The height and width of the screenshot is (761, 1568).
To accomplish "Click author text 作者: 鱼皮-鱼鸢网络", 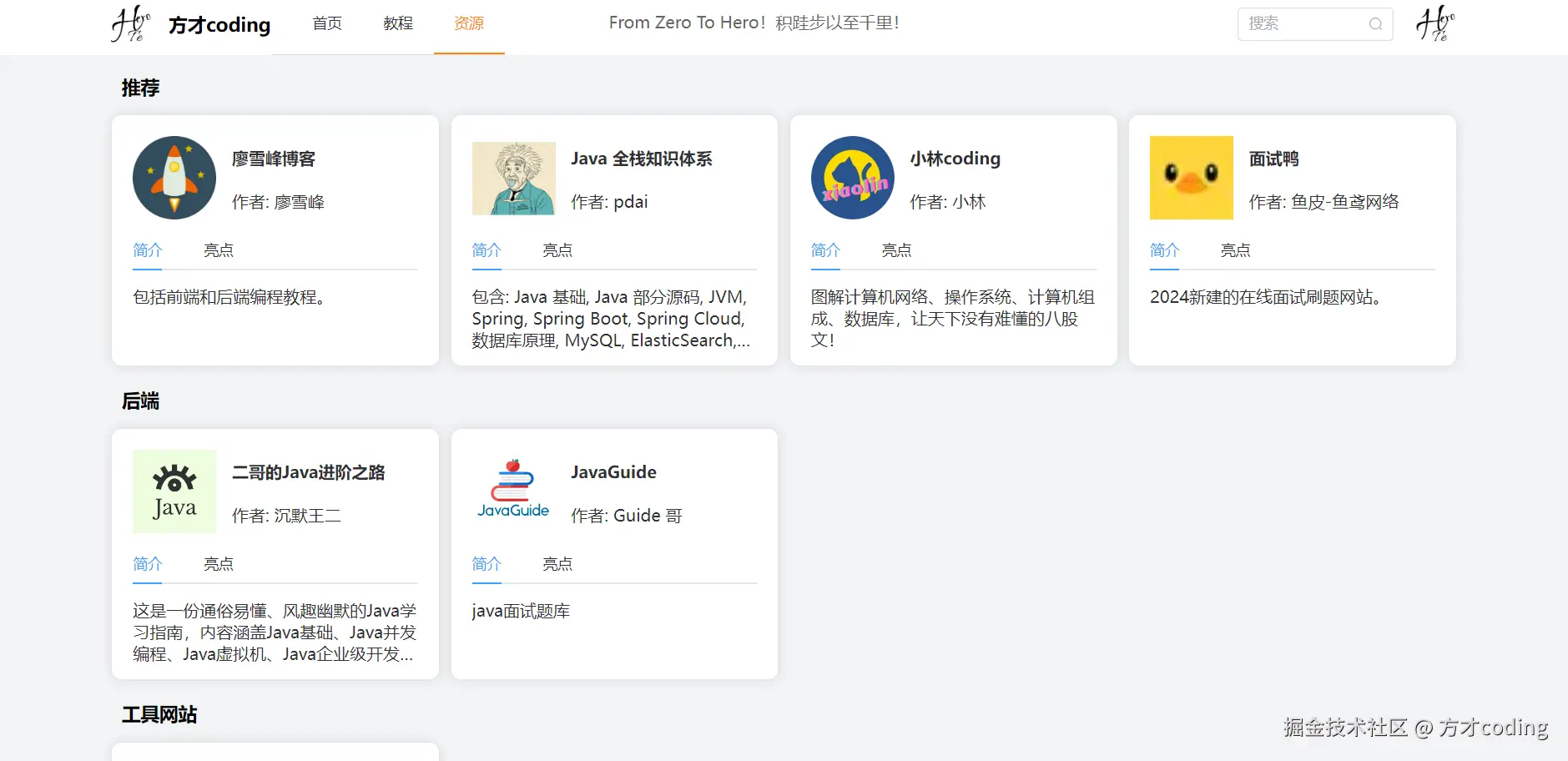I will point(1324,202).
